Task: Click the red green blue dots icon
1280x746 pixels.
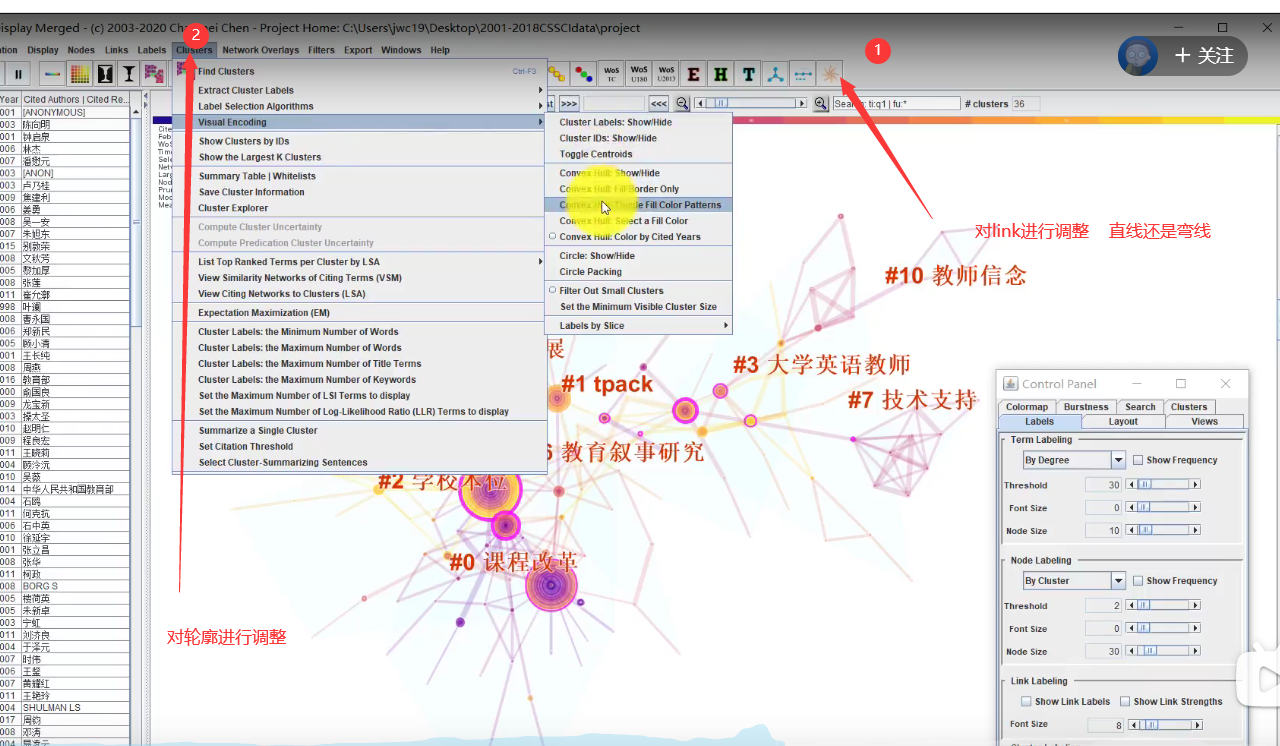Action: coord(584,74)
